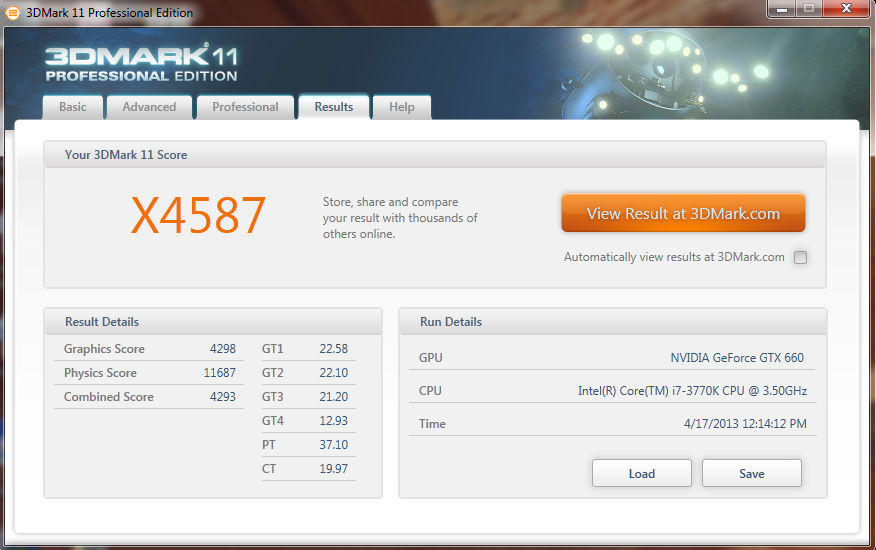
Task: Click the Physics Score label
Action: coord(100,373)
